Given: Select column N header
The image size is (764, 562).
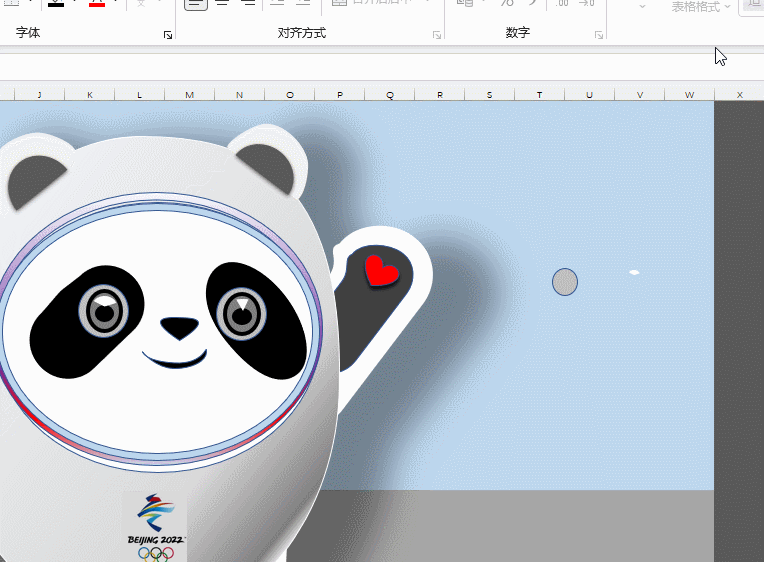Looking at the screenshot, I should click(239, 95).
